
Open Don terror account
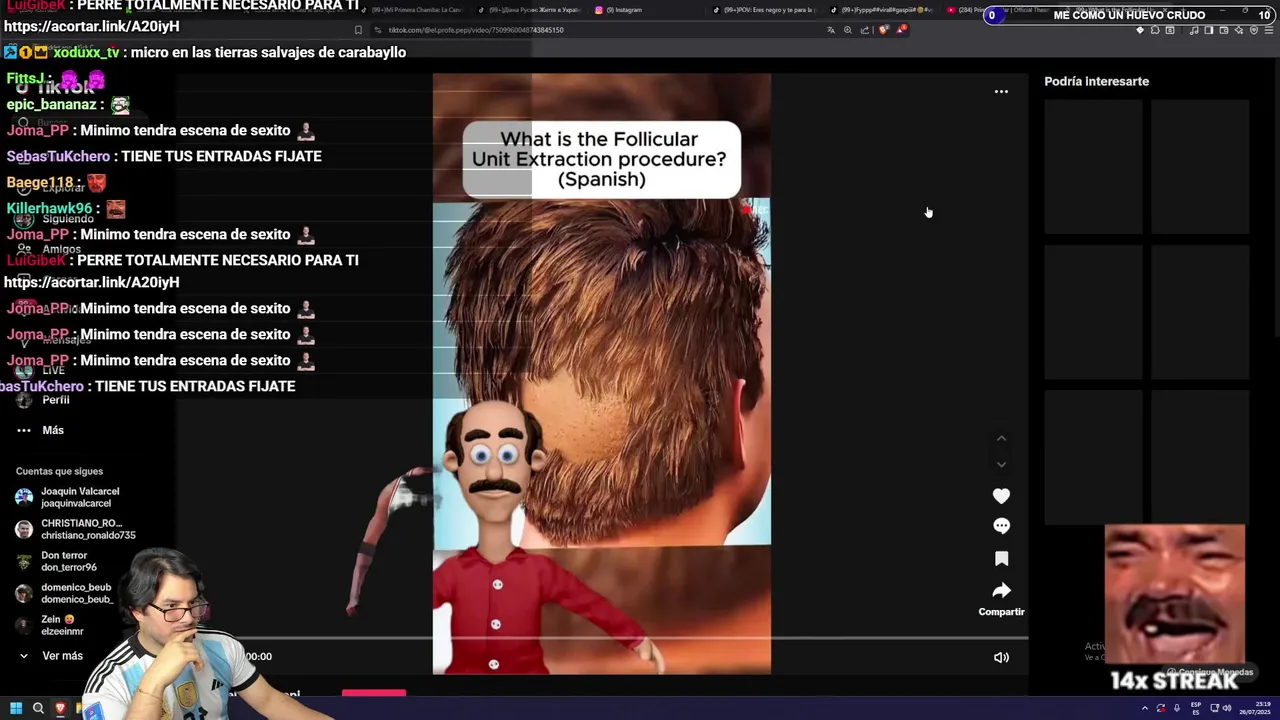[56, 561]
